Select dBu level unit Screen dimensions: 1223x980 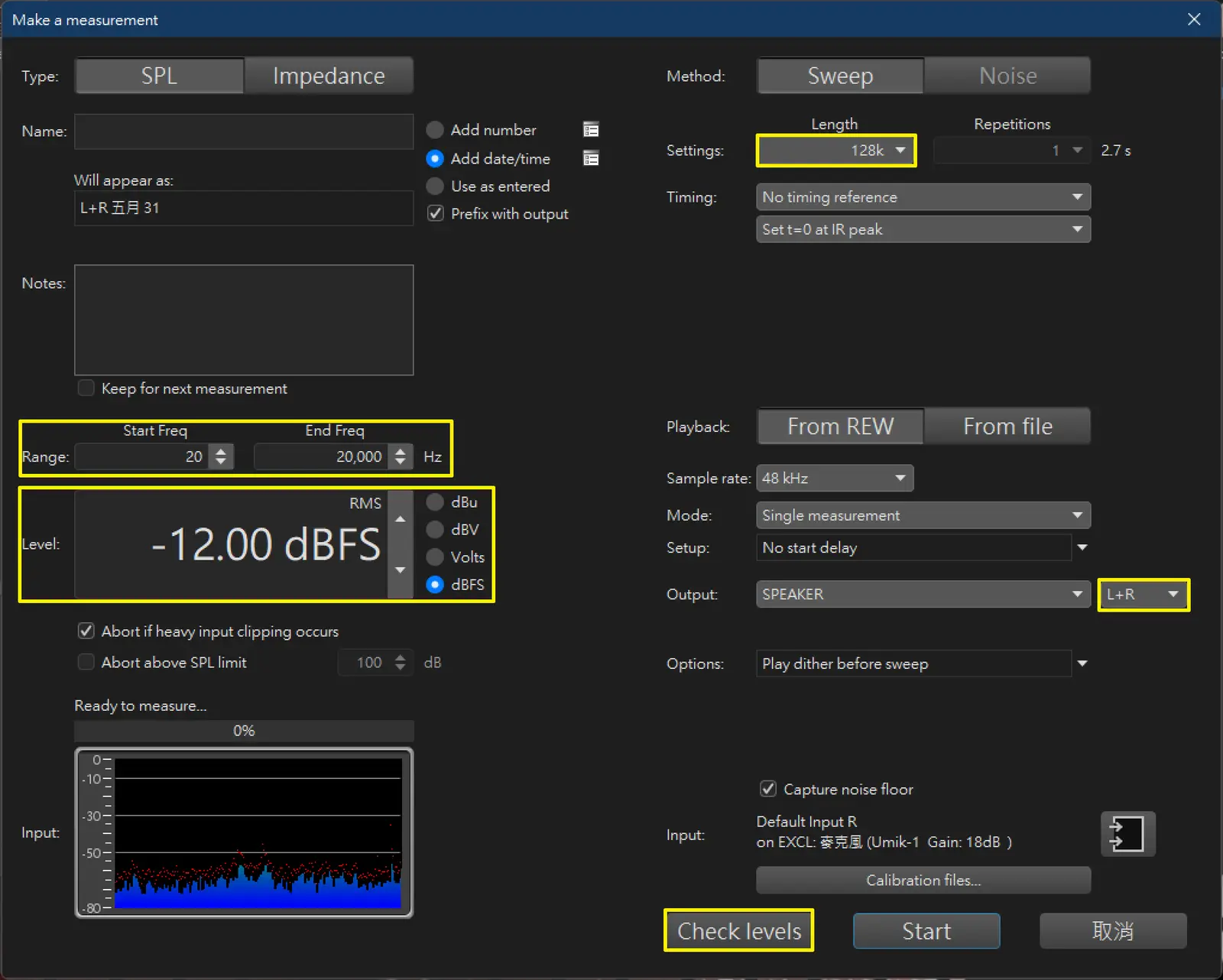pyautogui.click(x=435, y=502)
